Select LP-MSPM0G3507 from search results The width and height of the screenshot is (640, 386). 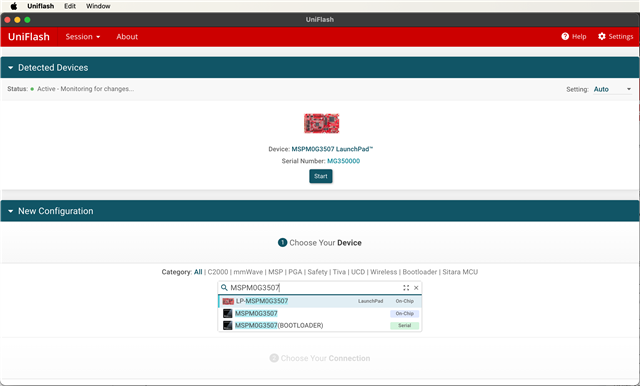(x=320, y=301)
